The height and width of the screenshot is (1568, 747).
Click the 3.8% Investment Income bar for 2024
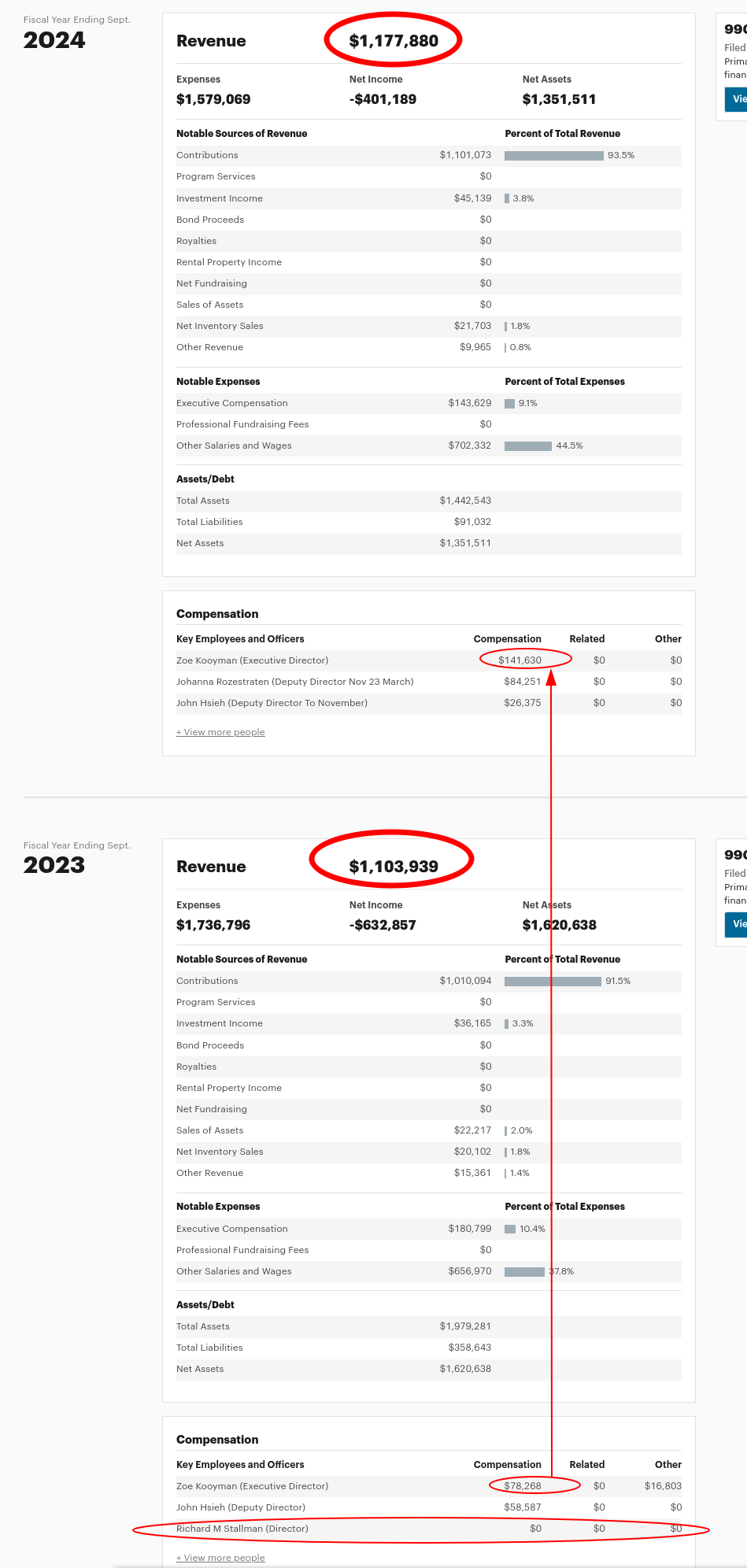507,198
